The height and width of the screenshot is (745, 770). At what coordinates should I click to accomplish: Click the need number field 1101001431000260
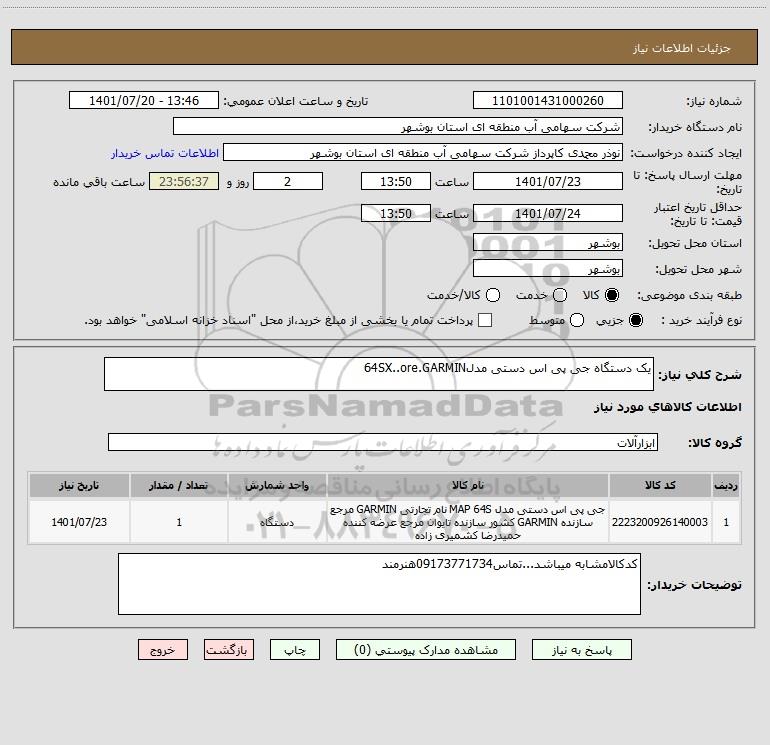click(x=548, y=101)
